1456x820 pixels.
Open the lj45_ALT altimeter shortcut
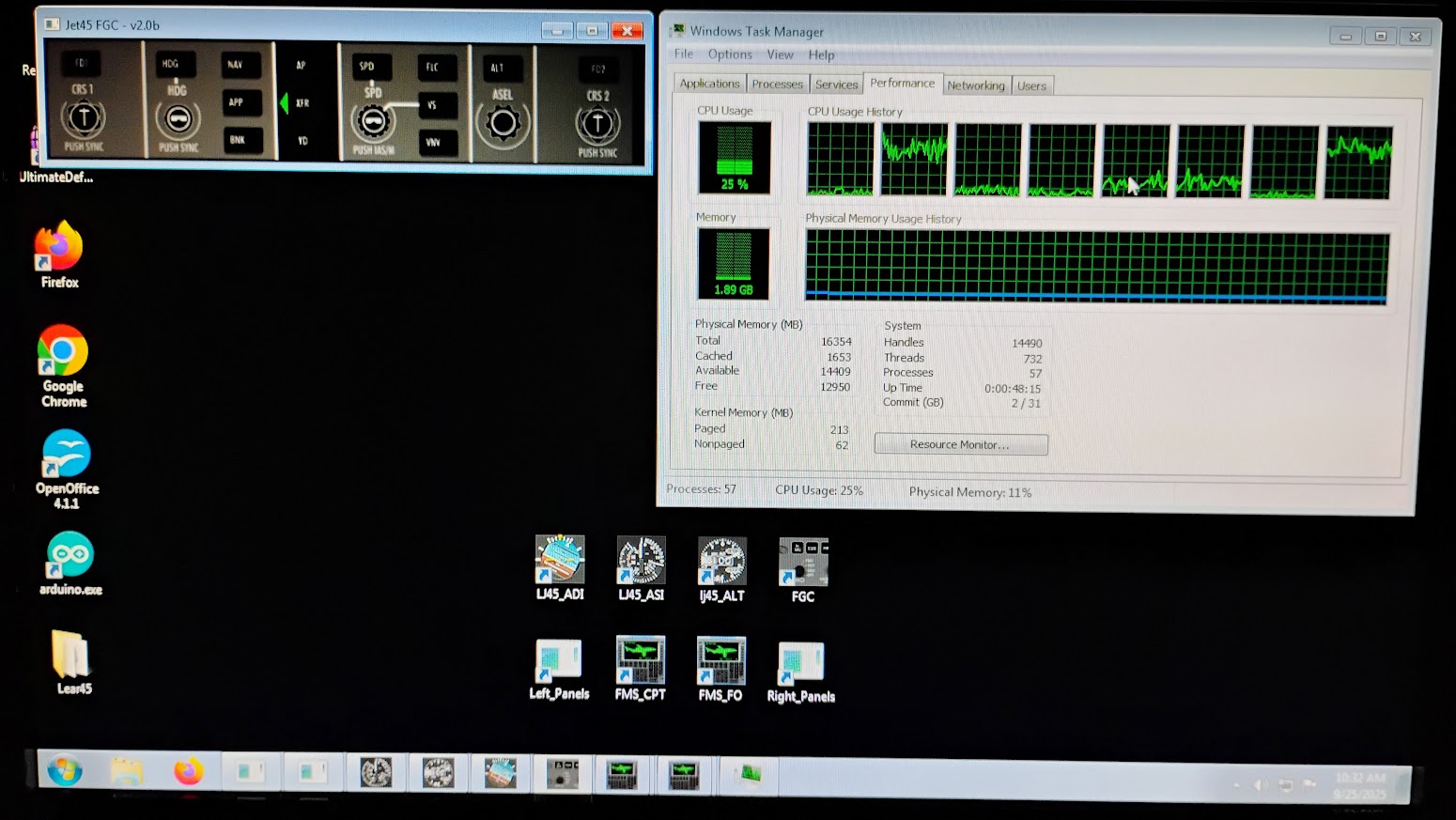click(721, 562)
